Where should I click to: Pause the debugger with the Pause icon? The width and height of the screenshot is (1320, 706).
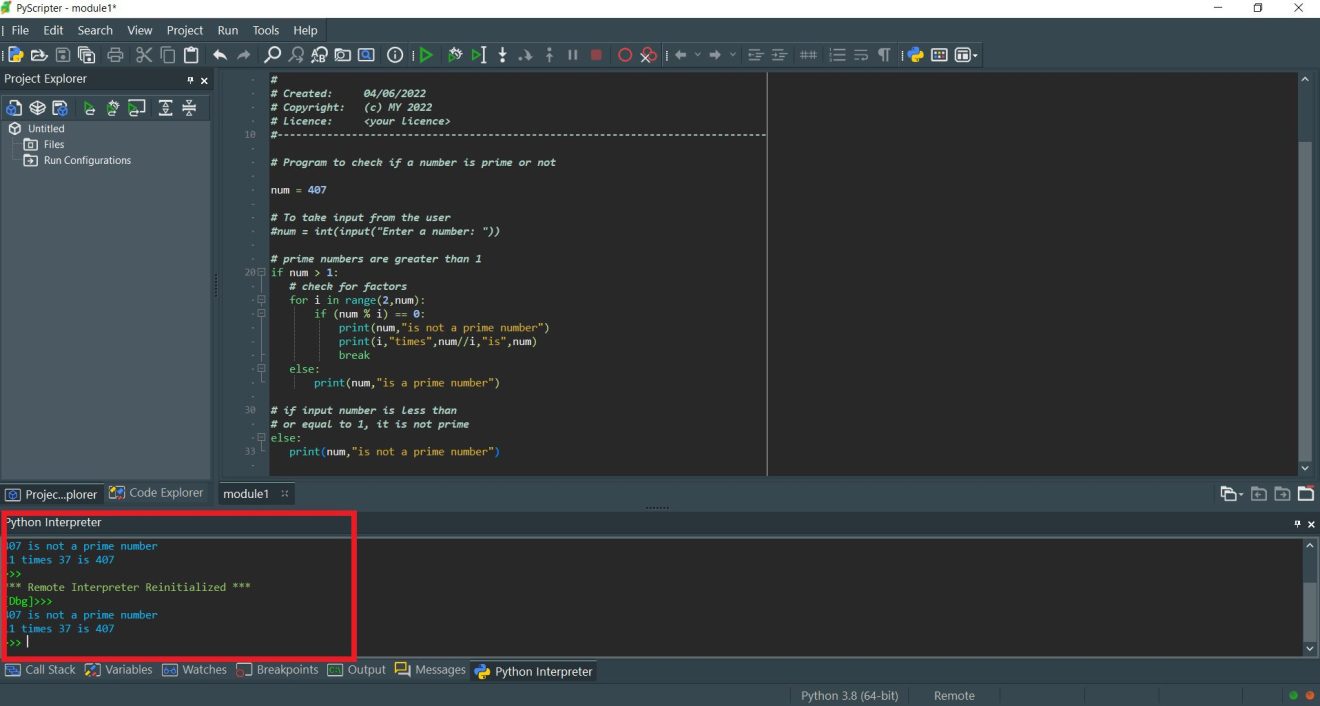pos(572,55)
